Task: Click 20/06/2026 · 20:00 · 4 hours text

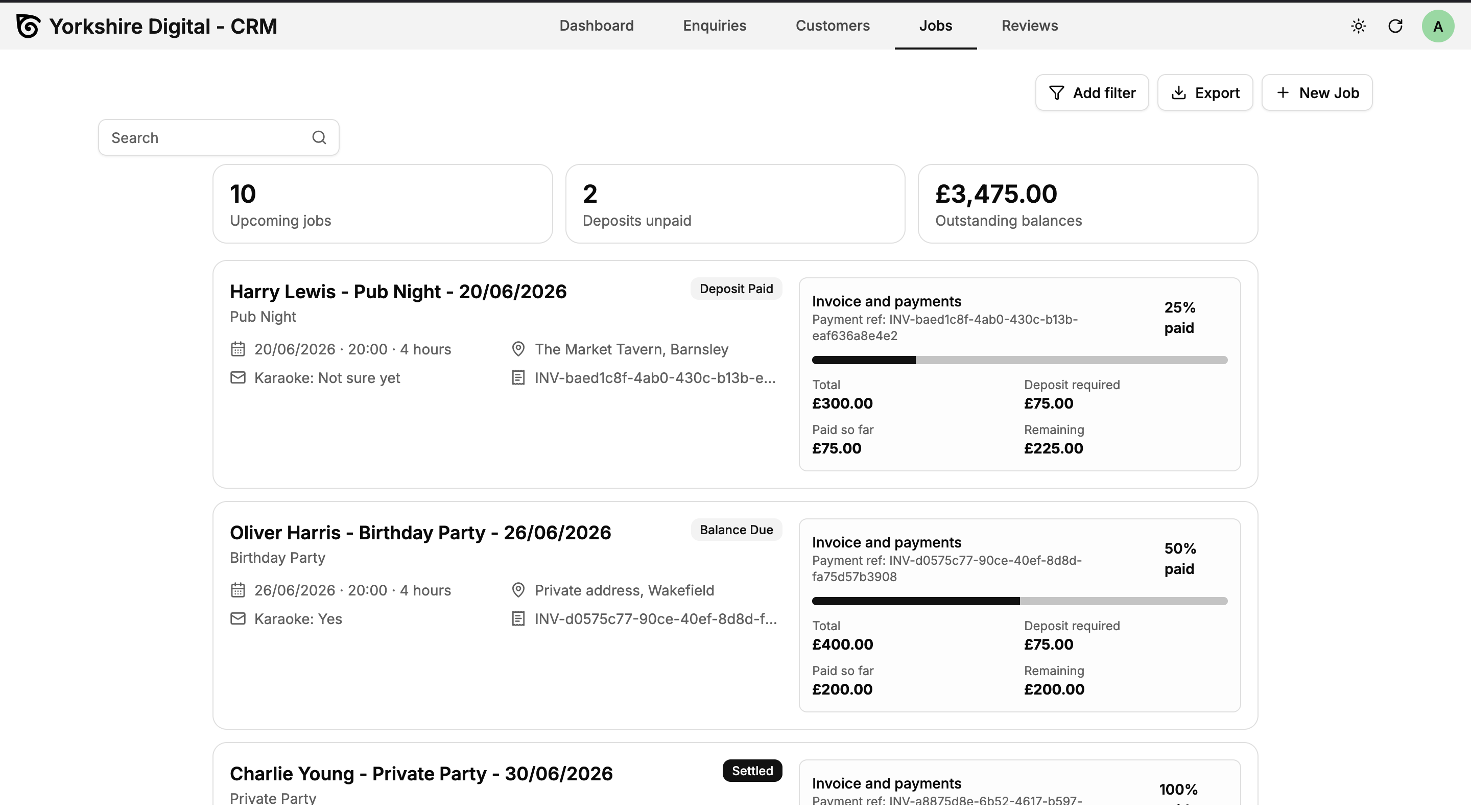Action: coord(352,349)
